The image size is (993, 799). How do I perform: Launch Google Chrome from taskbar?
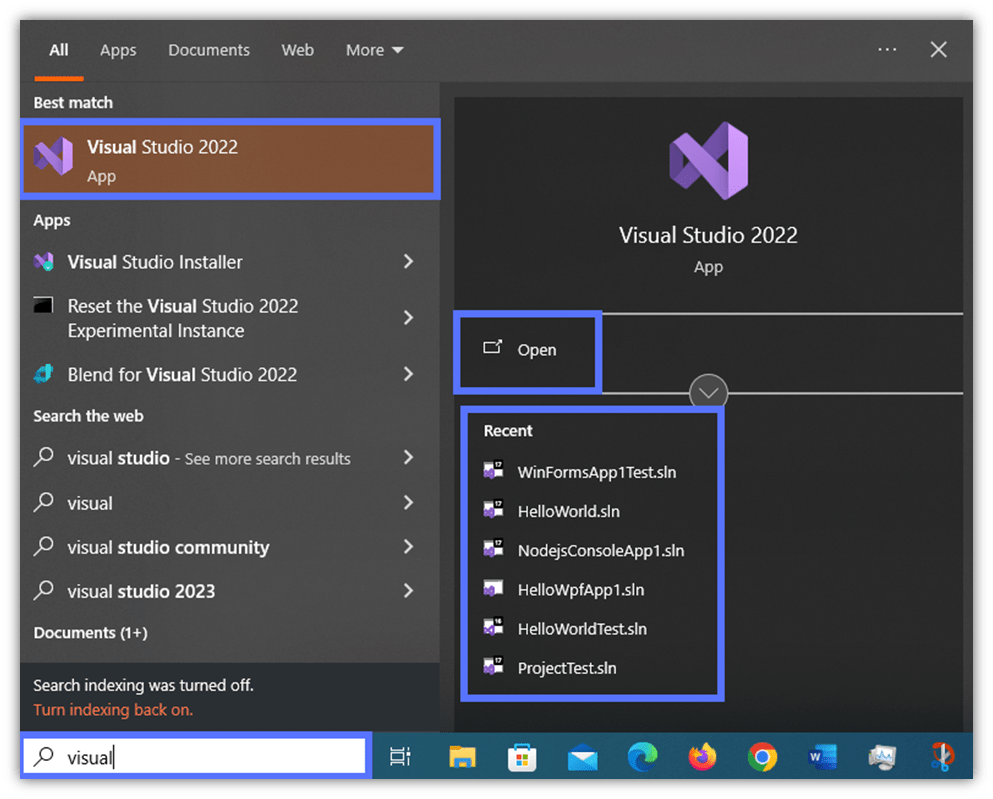pos(762,757)
